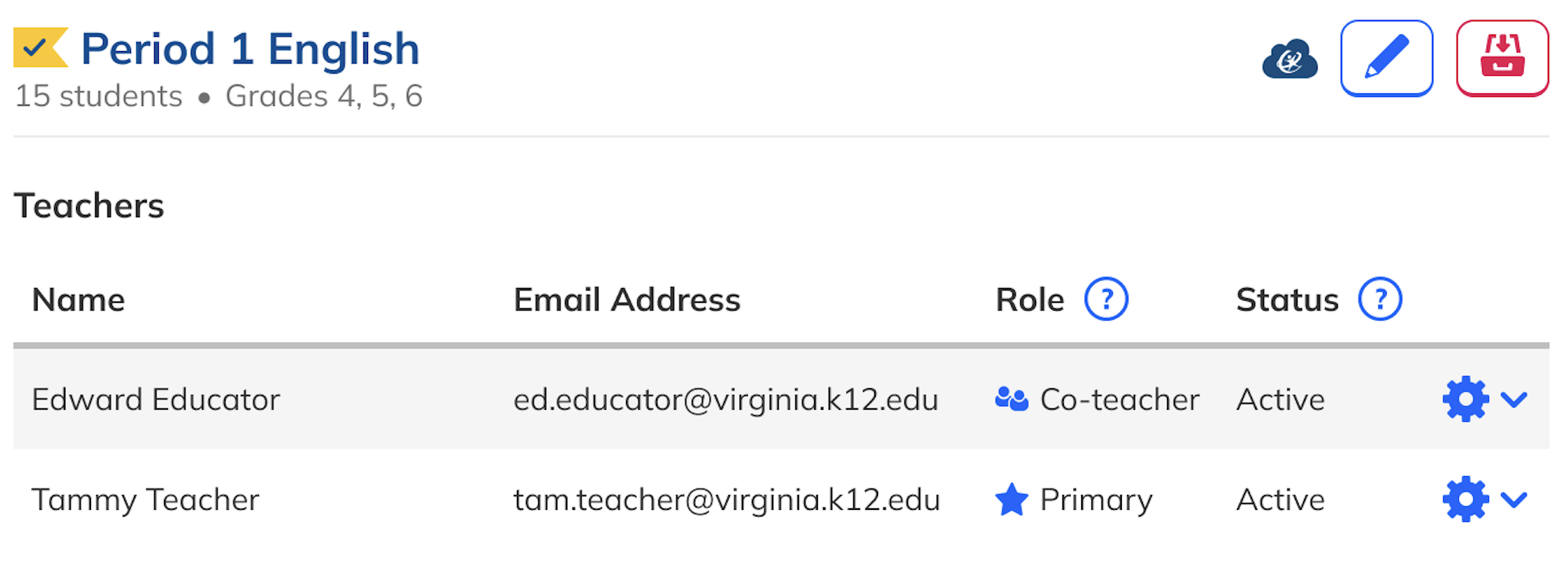The width and height of the screenshot is (1568, 573).
Task: Sort by the Email Address column header
Action: 627,299
